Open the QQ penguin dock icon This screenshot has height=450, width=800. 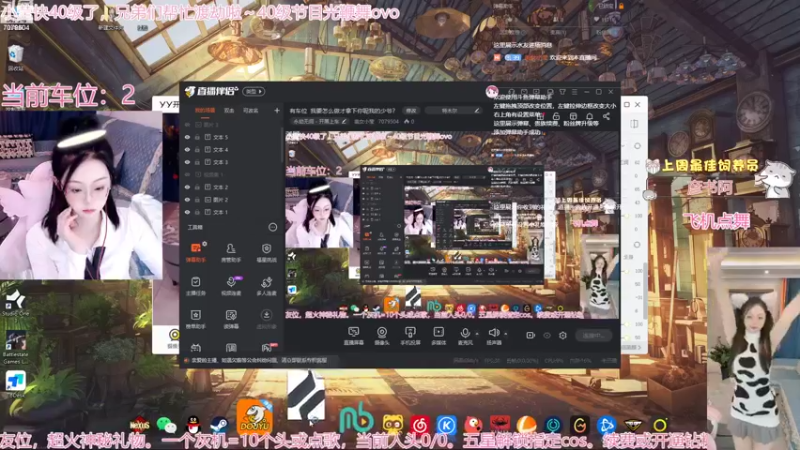coord(193,424)
